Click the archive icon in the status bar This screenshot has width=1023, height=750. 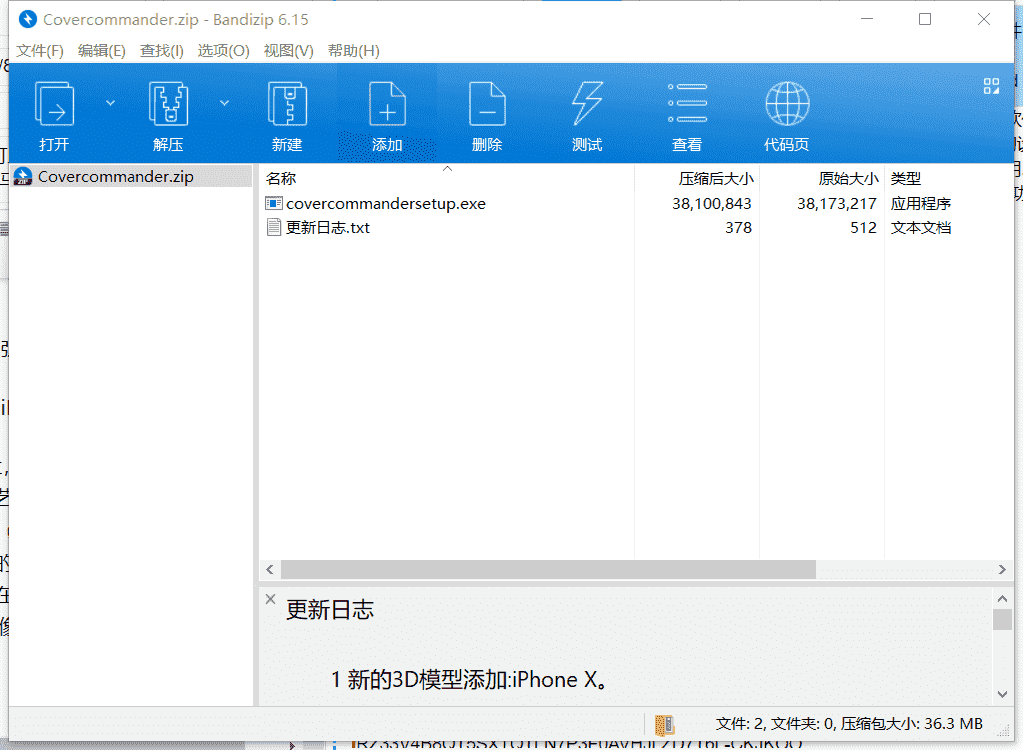tap(664, 725)
